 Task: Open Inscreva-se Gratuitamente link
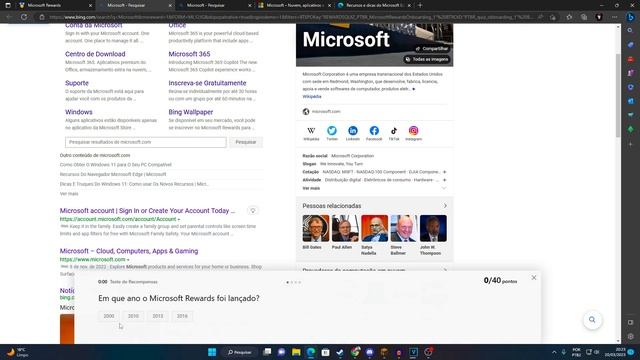coord(207,83)
